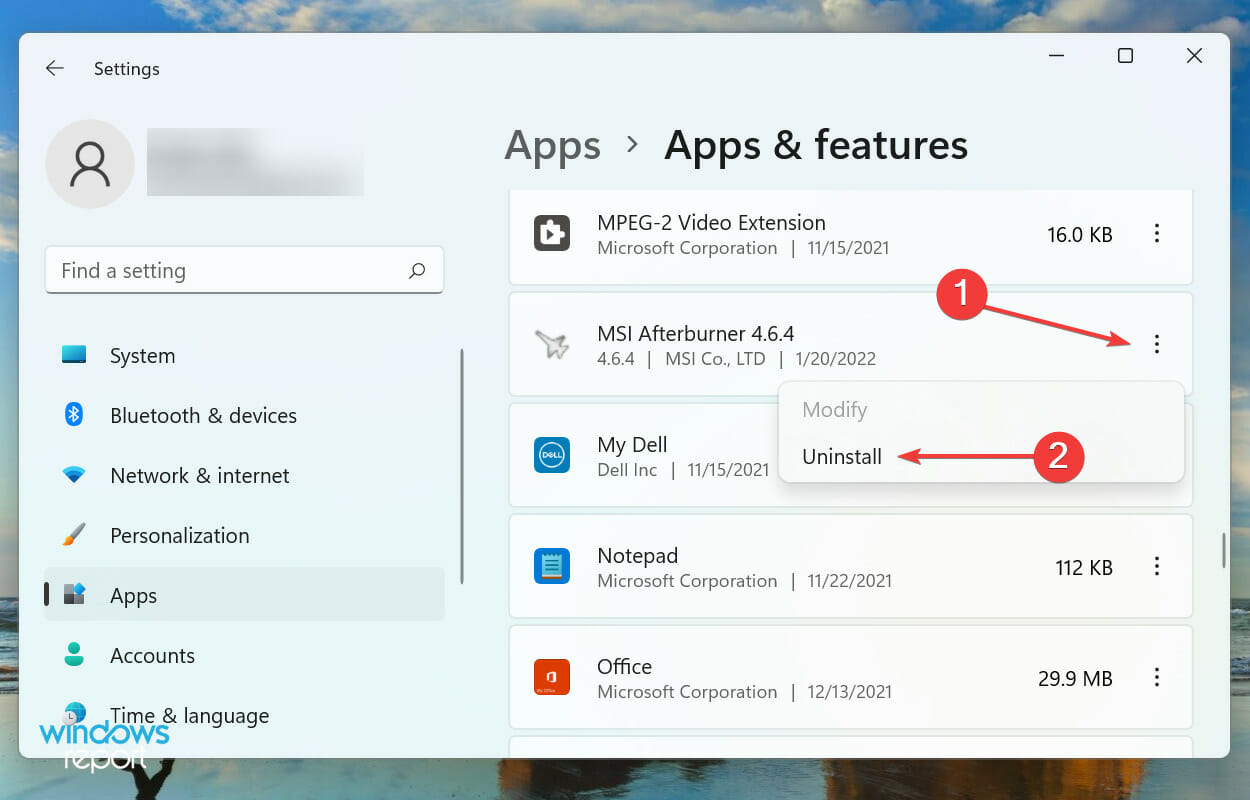This screenshot has height=800, width=1250.
Task: Open Personalization category
Action: 244,536
